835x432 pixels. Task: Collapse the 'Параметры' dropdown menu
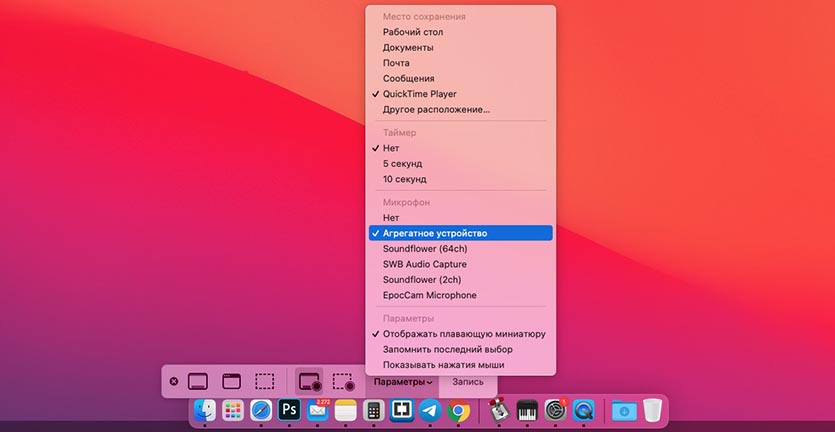pyautogui.click(x=400, y=381)
